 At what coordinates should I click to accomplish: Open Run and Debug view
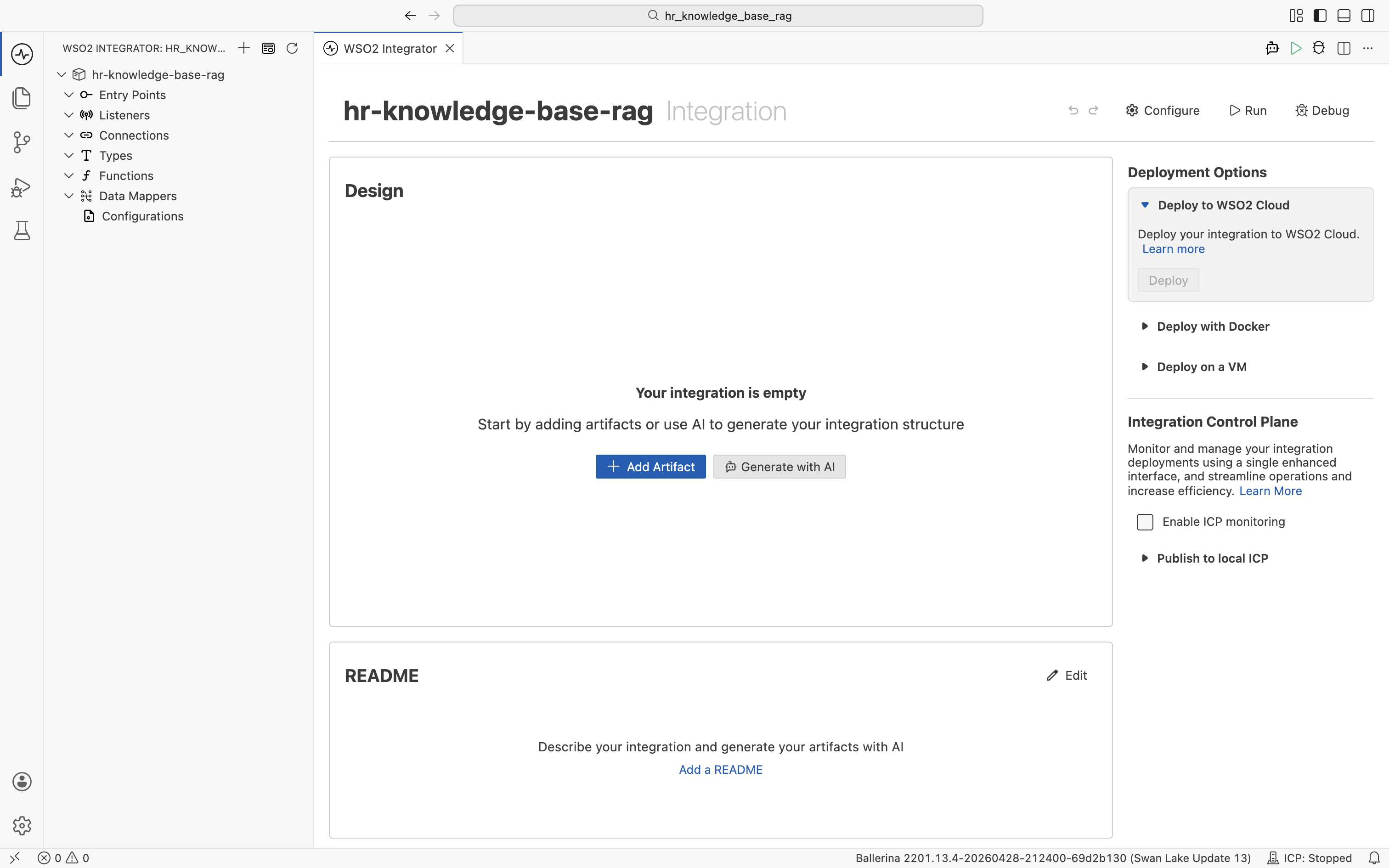pyautogui.click(x=22, y=187)
